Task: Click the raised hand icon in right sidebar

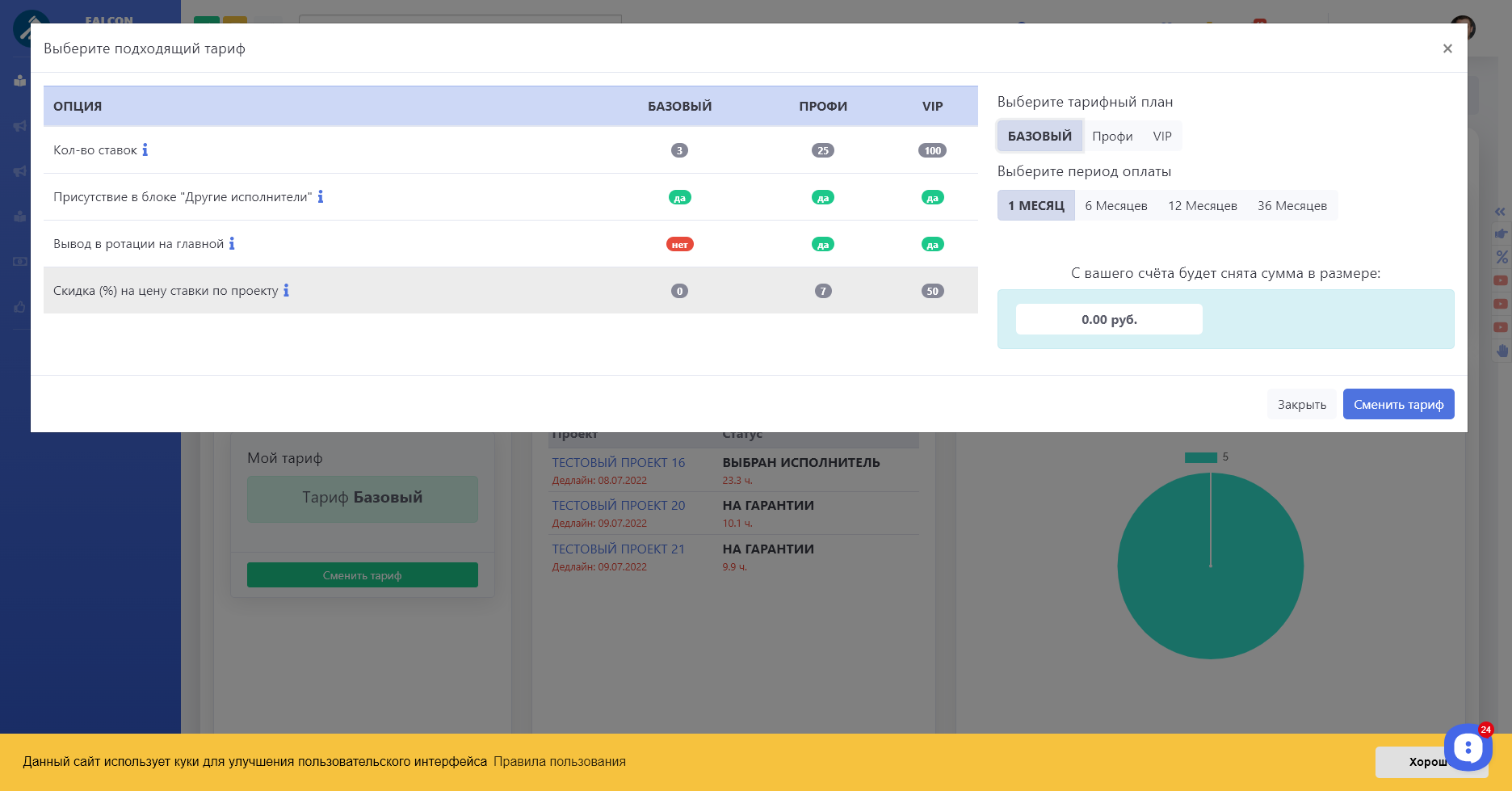Action: point(1501,351)
